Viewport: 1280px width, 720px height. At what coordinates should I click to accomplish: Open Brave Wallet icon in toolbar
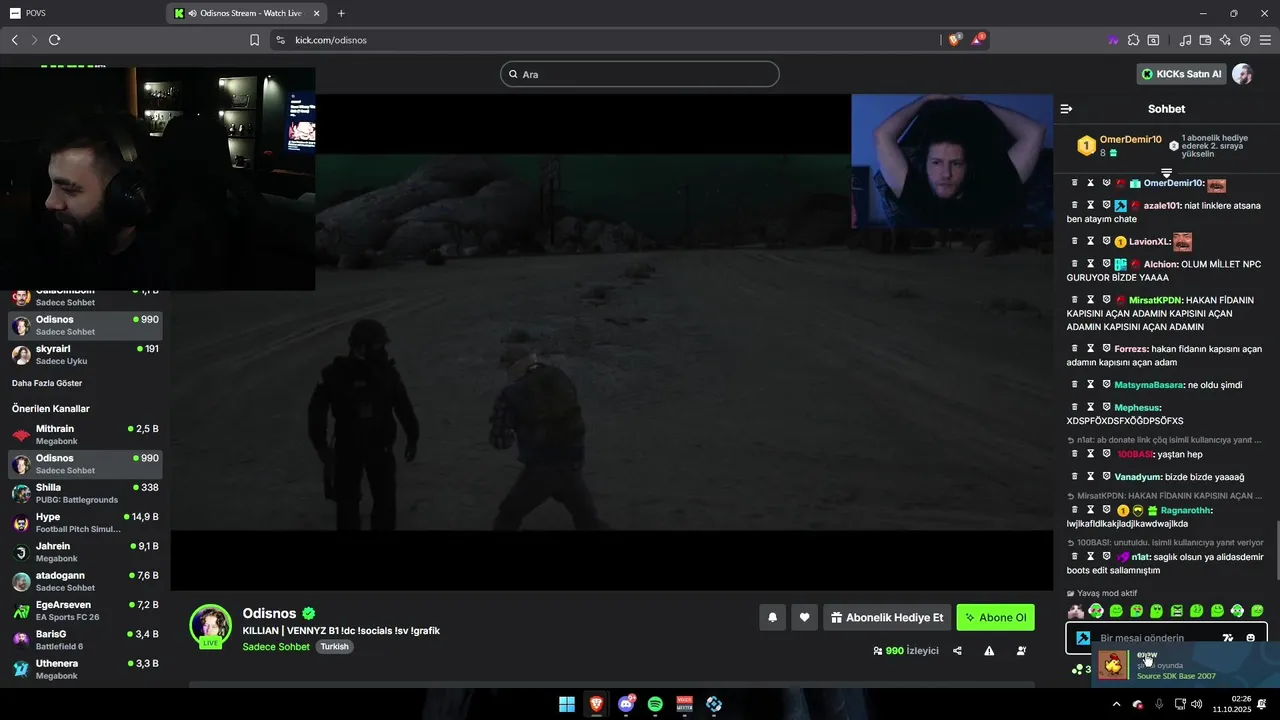pos(1205,40)
